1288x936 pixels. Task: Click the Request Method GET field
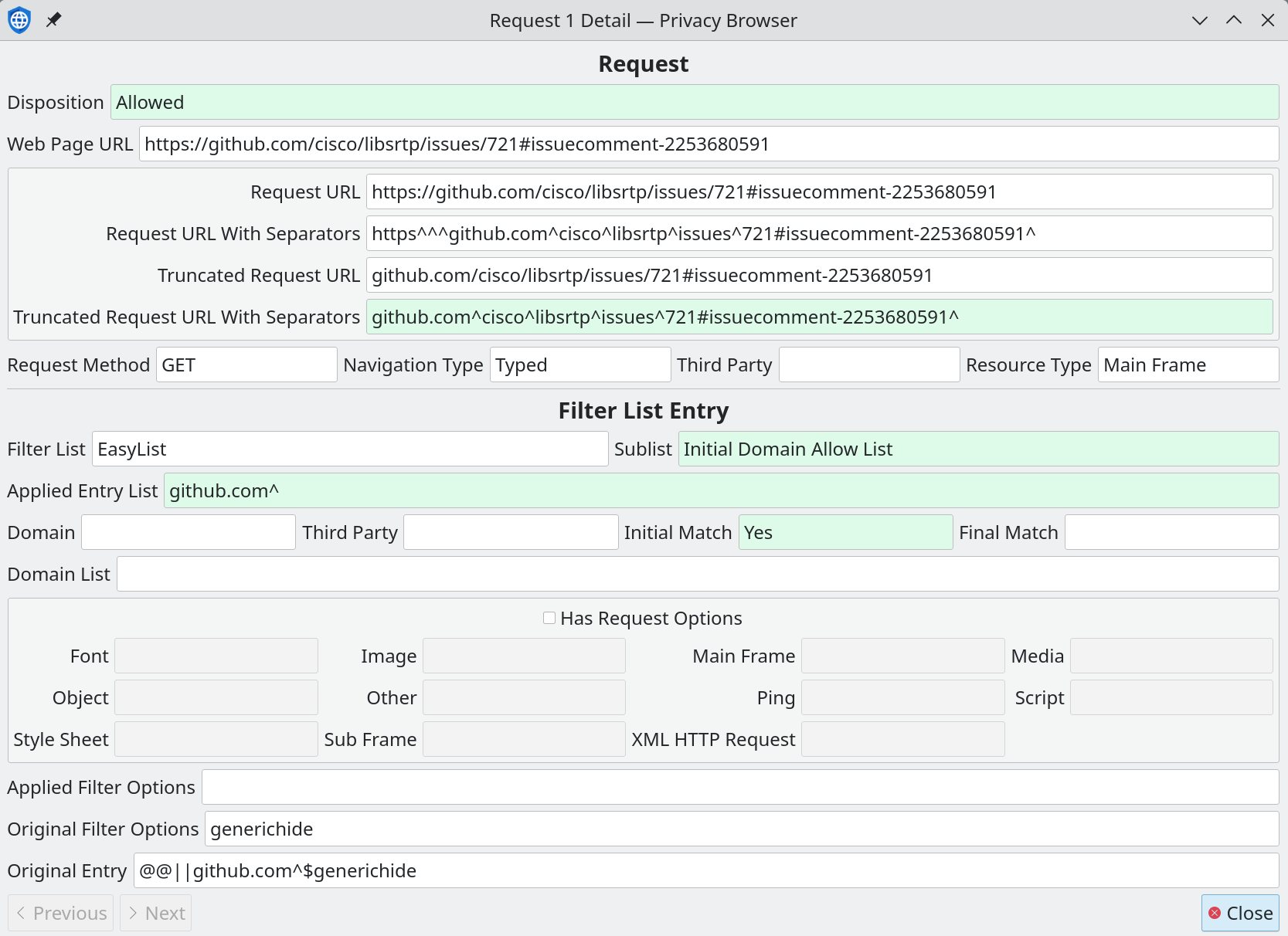pos(246,365)
